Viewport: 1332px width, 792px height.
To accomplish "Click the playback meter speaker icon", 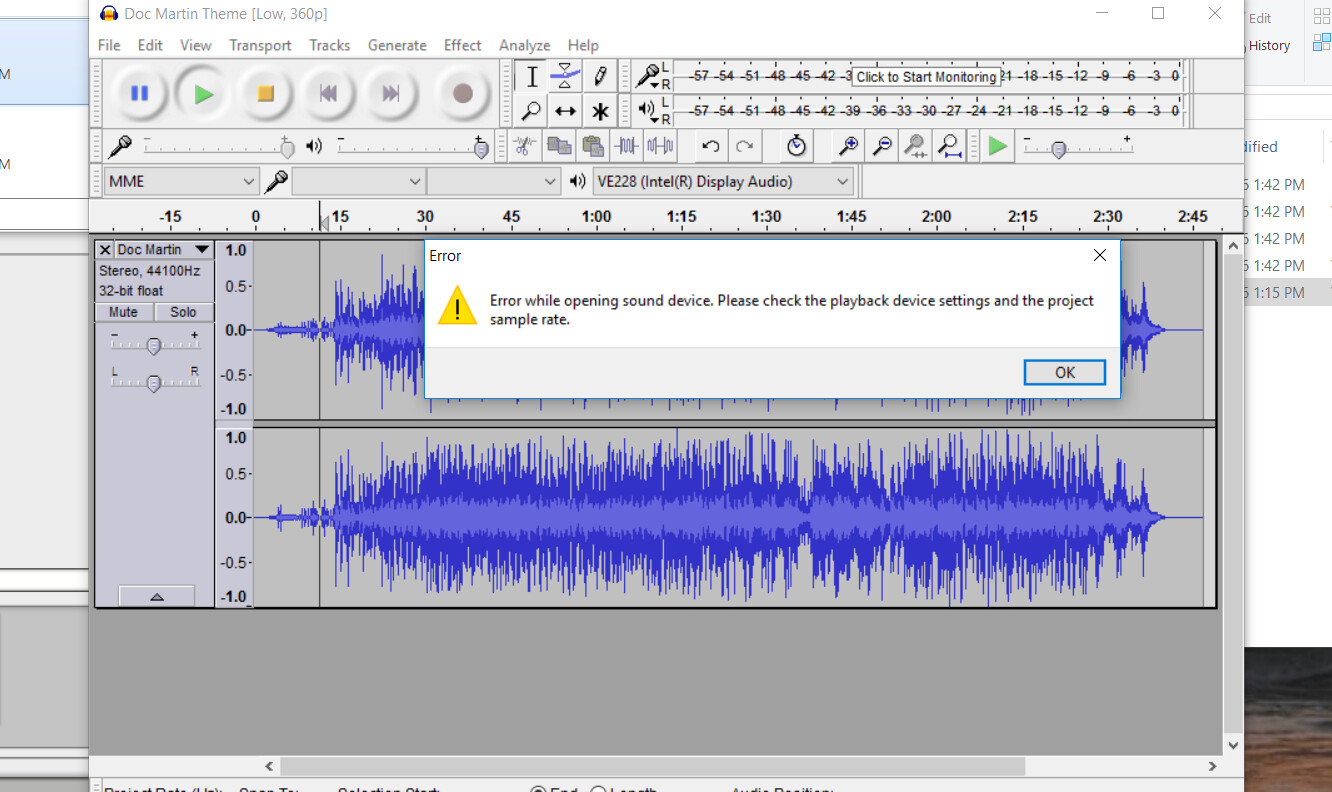I will pos(649,110).
